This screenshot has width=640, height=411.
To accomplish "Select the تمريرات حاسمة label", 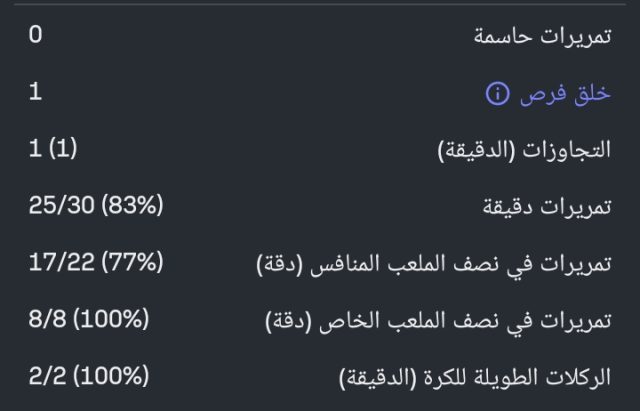I will [x=541, y=37].
